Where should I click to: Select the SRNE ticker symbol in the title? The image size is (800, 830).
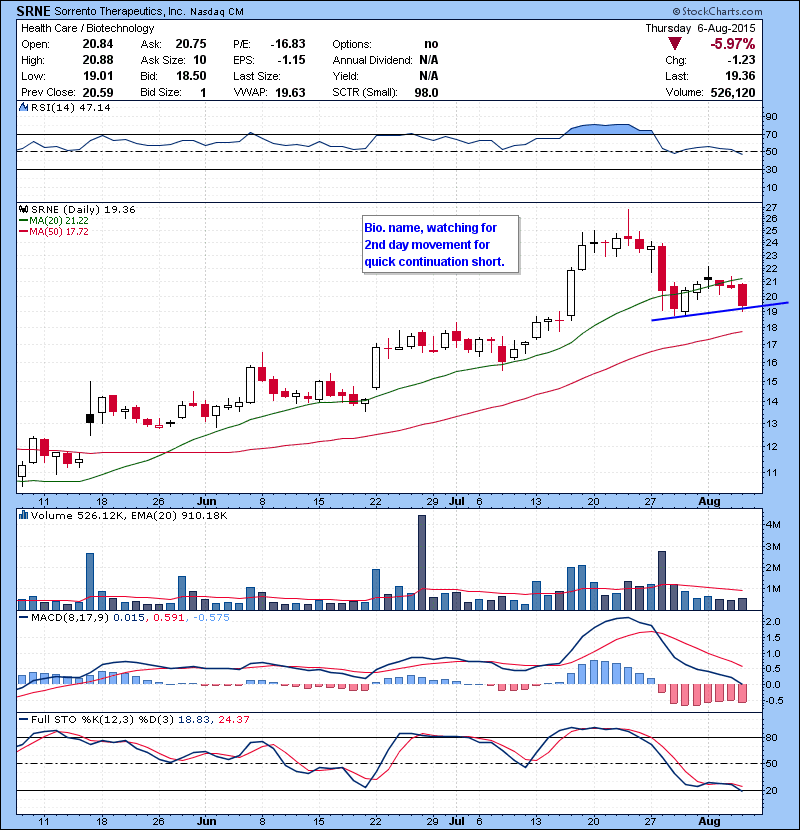(x=33, y=11)
